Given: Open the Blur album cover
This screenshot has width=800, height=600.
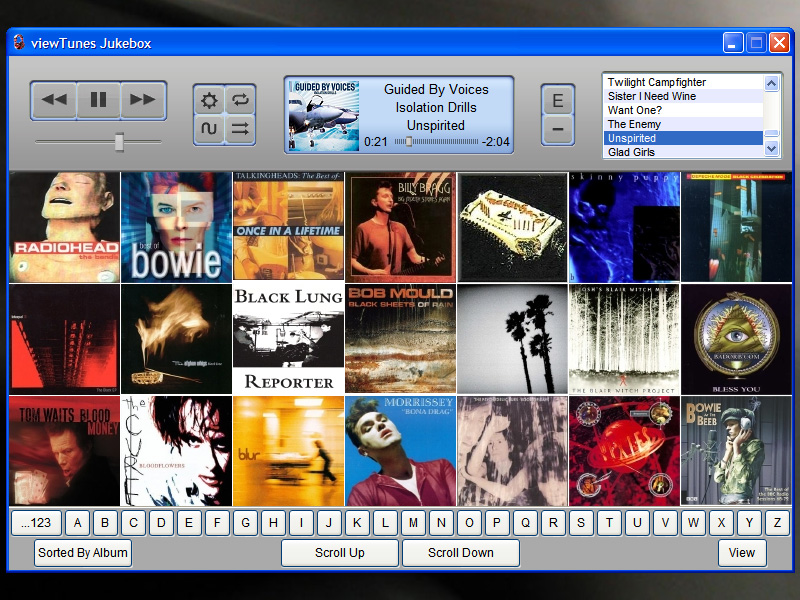Looking at the screenshot, I should [288, 451].
